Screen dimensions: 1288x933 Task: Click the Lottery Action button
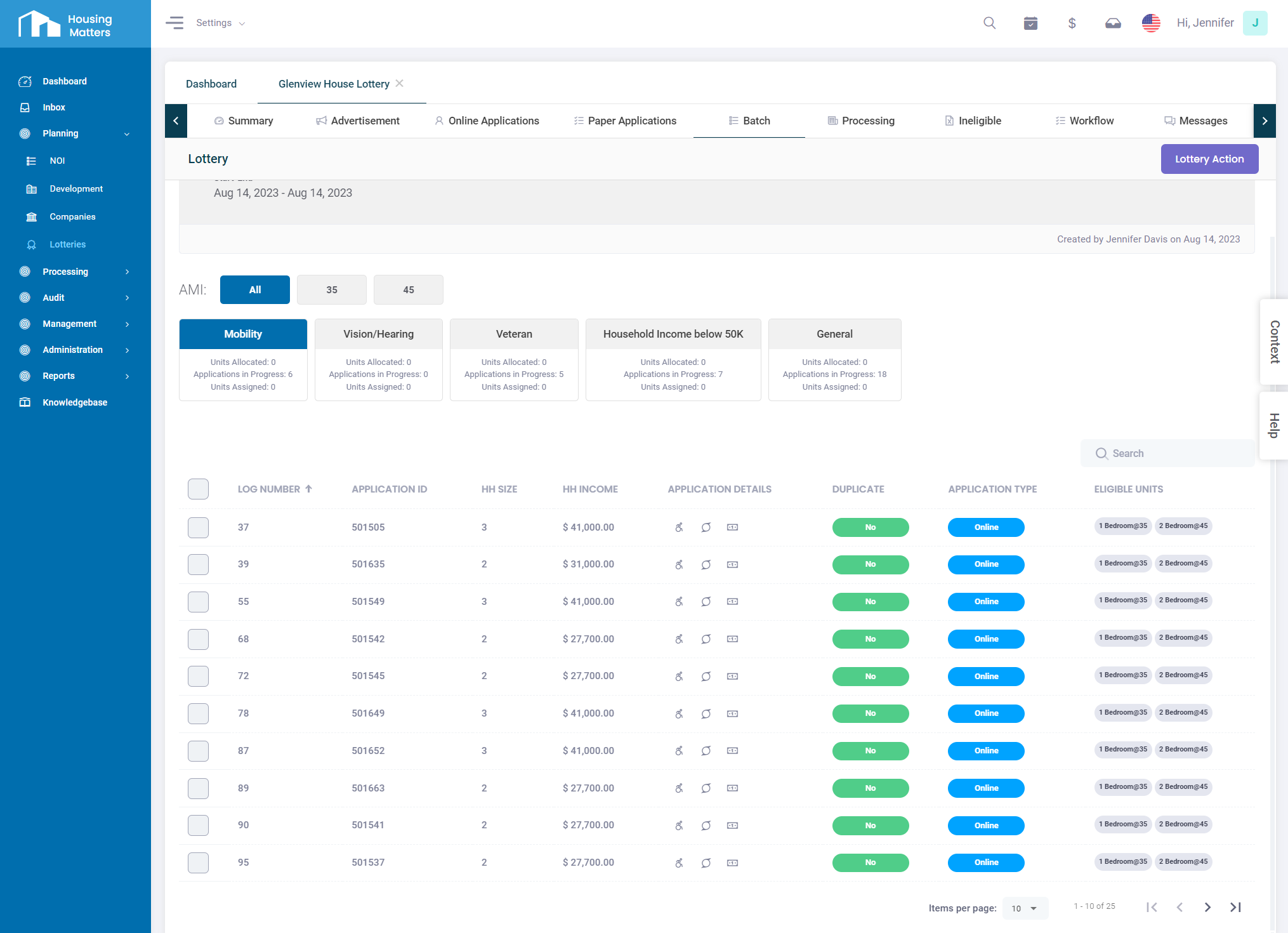coord(1209,159)
